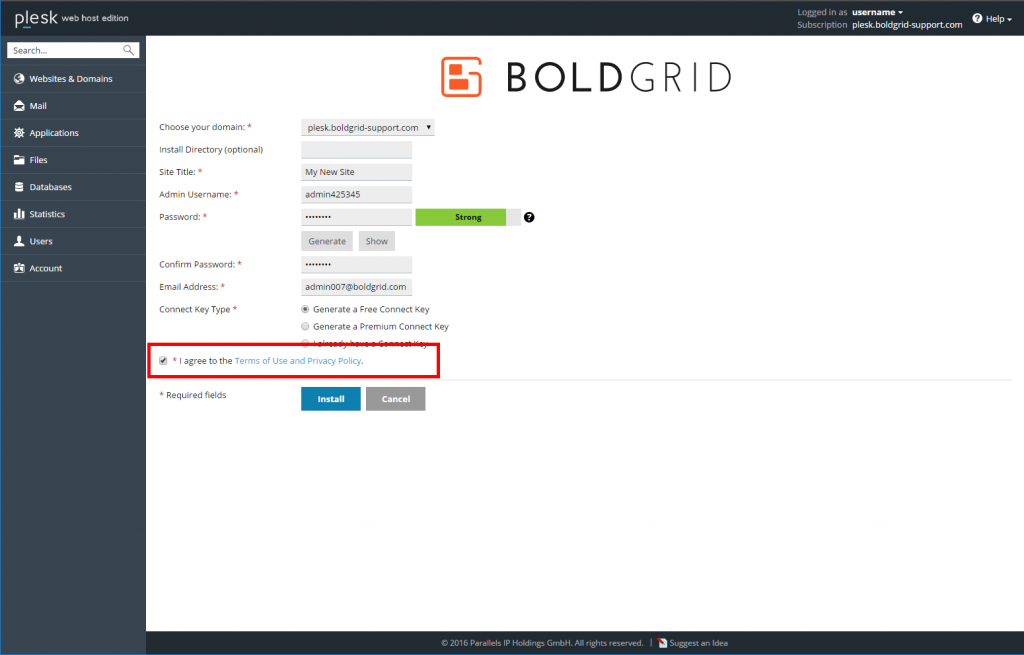The width and height of the screenshot is (1024, 655).
Task: Open the plesk.boldgrid-support.com subscription link
Action: coord(907,25)
